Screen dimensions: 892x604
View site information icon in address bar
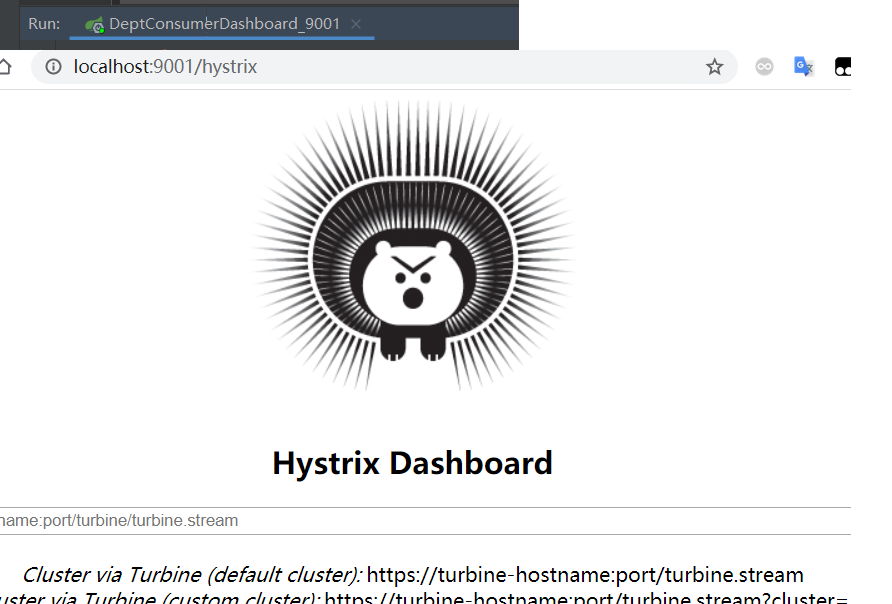(53, 67)
